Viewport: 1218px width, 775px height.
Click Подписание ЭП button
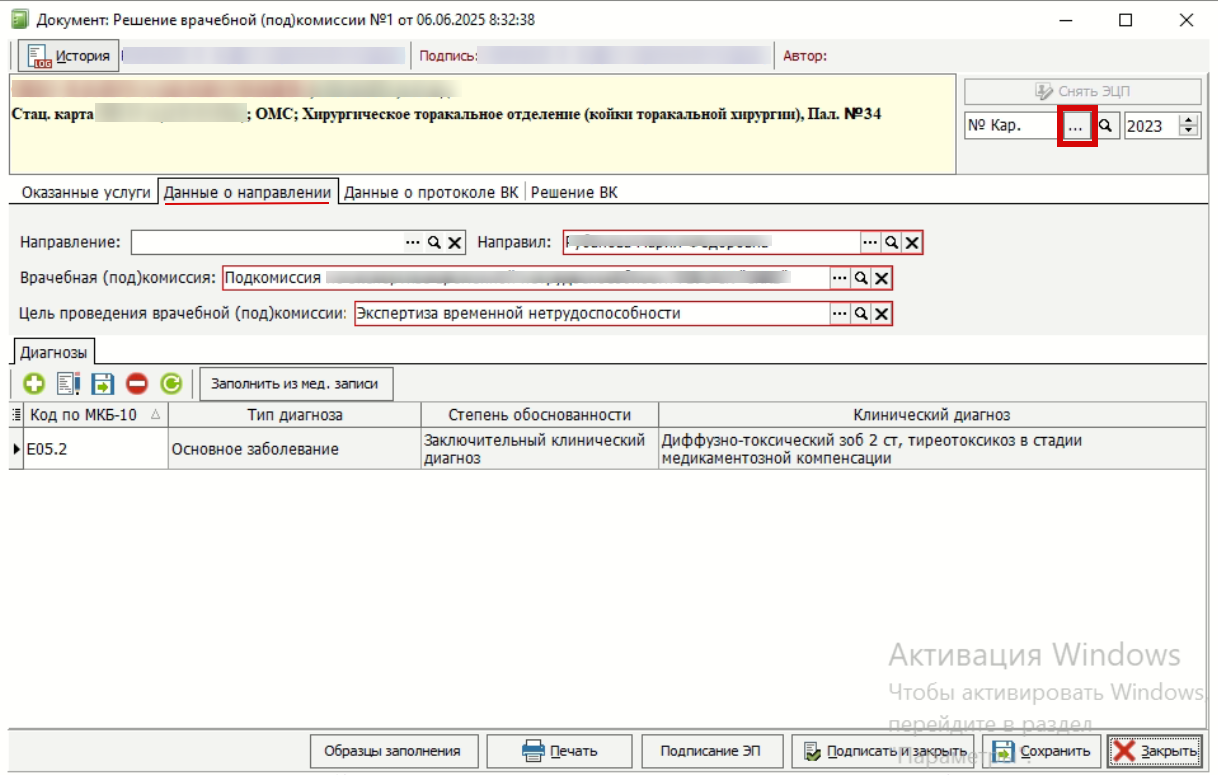pos(712,750)
